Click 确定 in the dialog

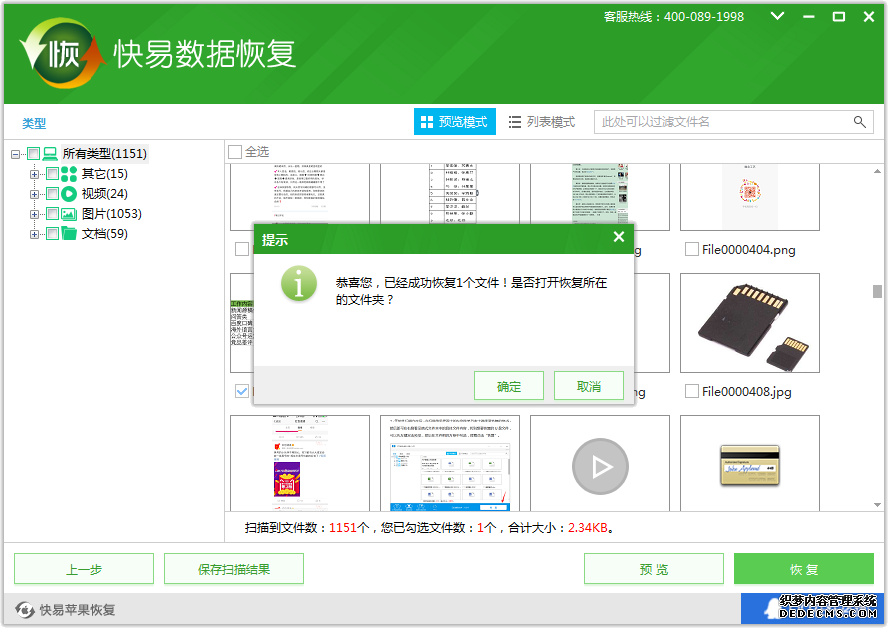click(x=509, y=386)
